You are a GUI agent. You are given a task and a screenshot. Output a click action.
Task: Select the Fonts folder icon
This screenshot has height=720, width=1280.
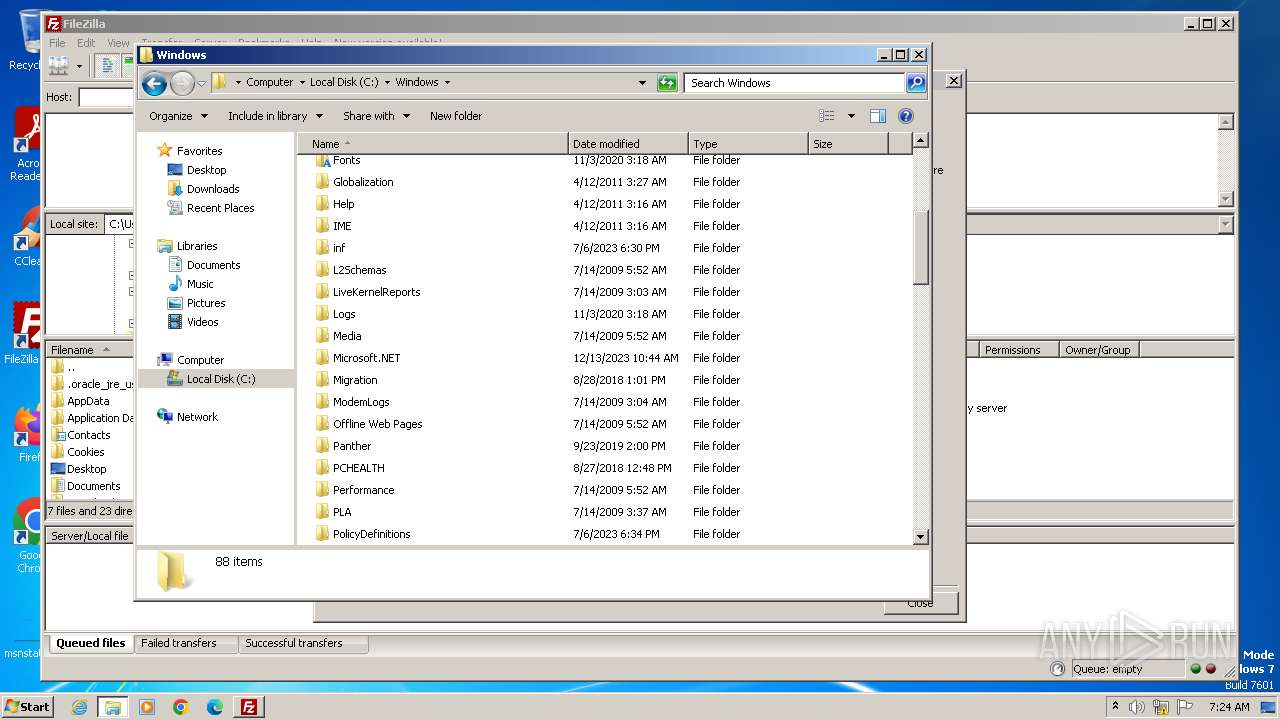click(322, 160)
